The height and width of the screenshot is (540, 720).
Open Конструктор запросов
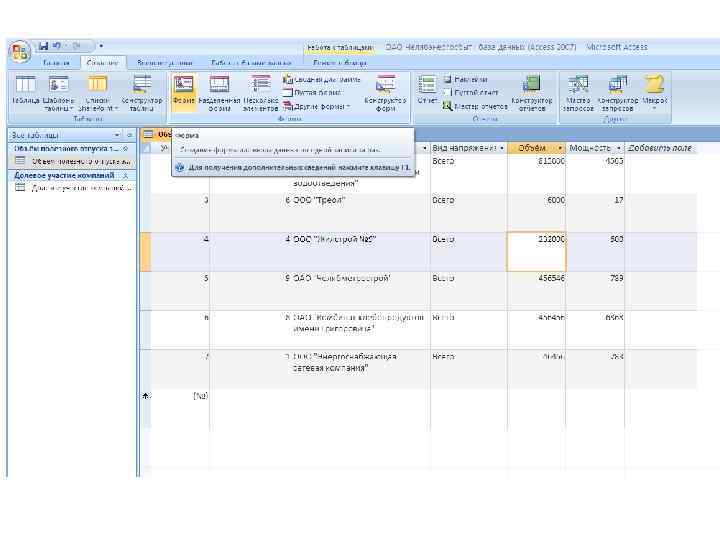pyautogui.click(x=618, y=93)
